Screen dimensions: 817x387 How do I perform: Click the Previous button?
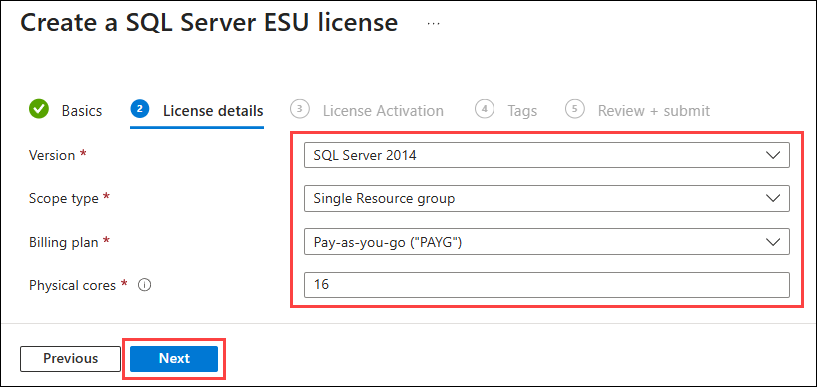[70, 358]
